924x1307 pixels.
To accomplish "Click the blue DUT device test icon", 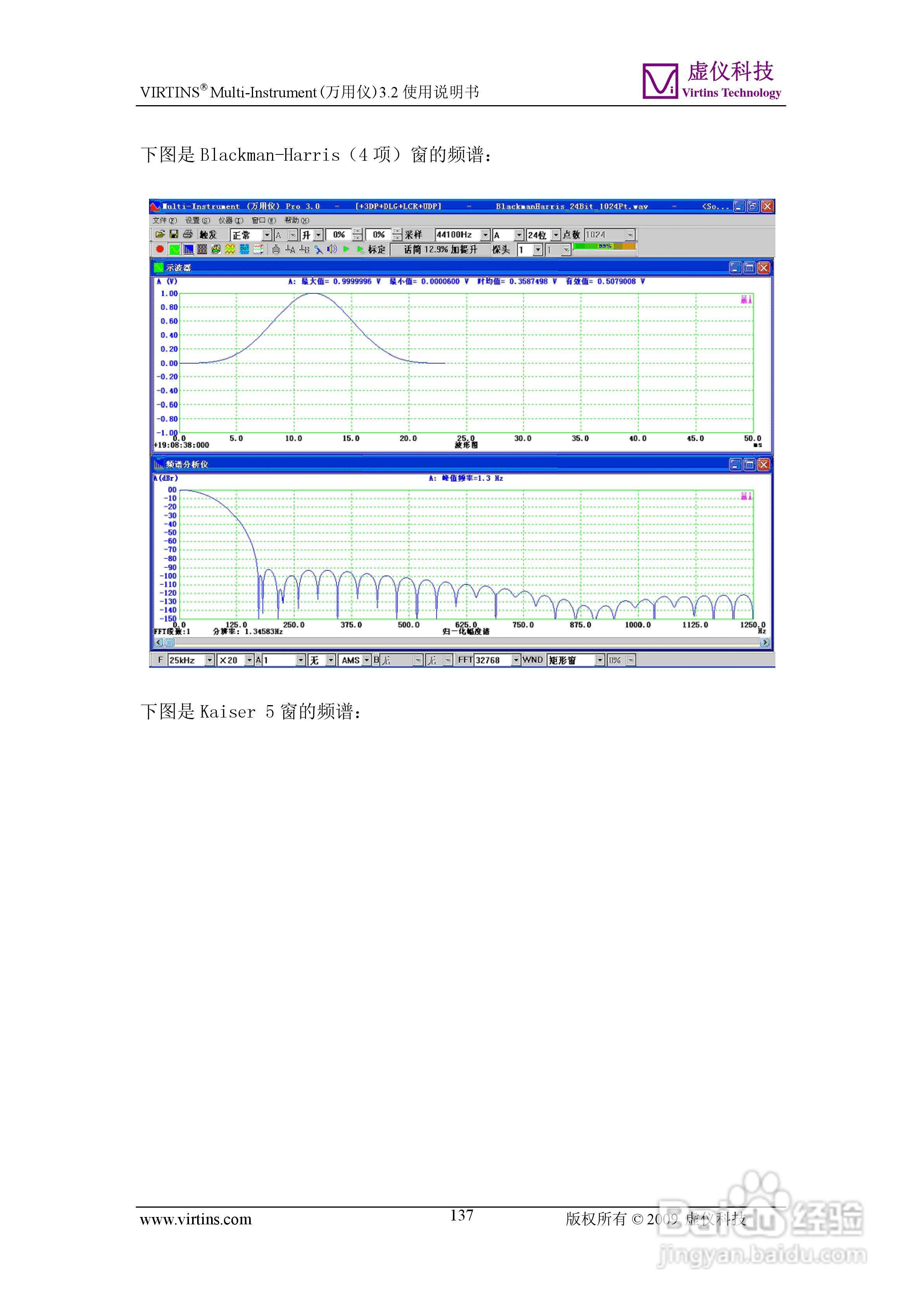I will tap(244, 250).
